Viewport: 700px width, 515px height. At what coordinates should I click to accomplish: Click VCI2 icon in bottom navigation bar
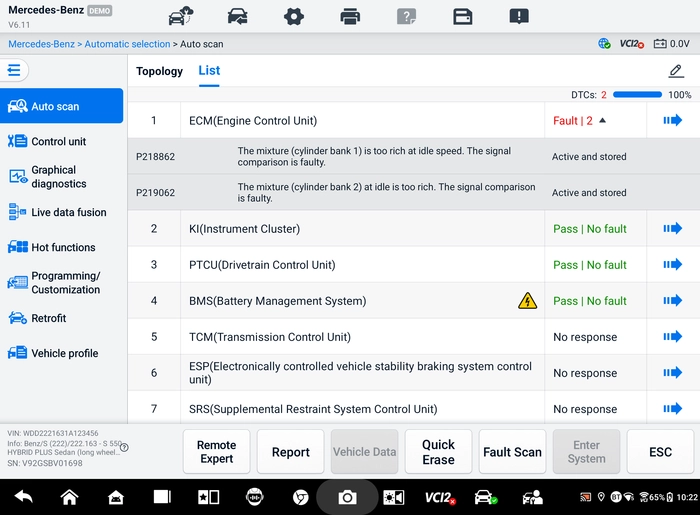pos(440,497)
